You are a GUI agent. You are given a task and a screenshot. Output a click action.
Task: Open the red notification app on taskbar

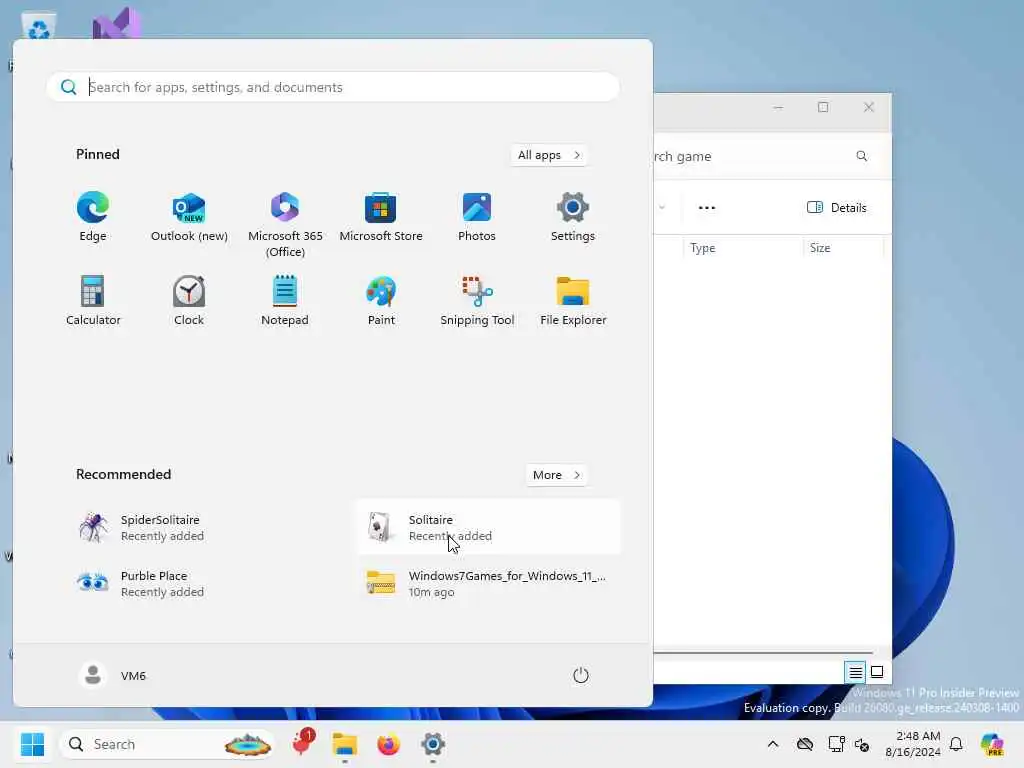click(x=303, y=743)
